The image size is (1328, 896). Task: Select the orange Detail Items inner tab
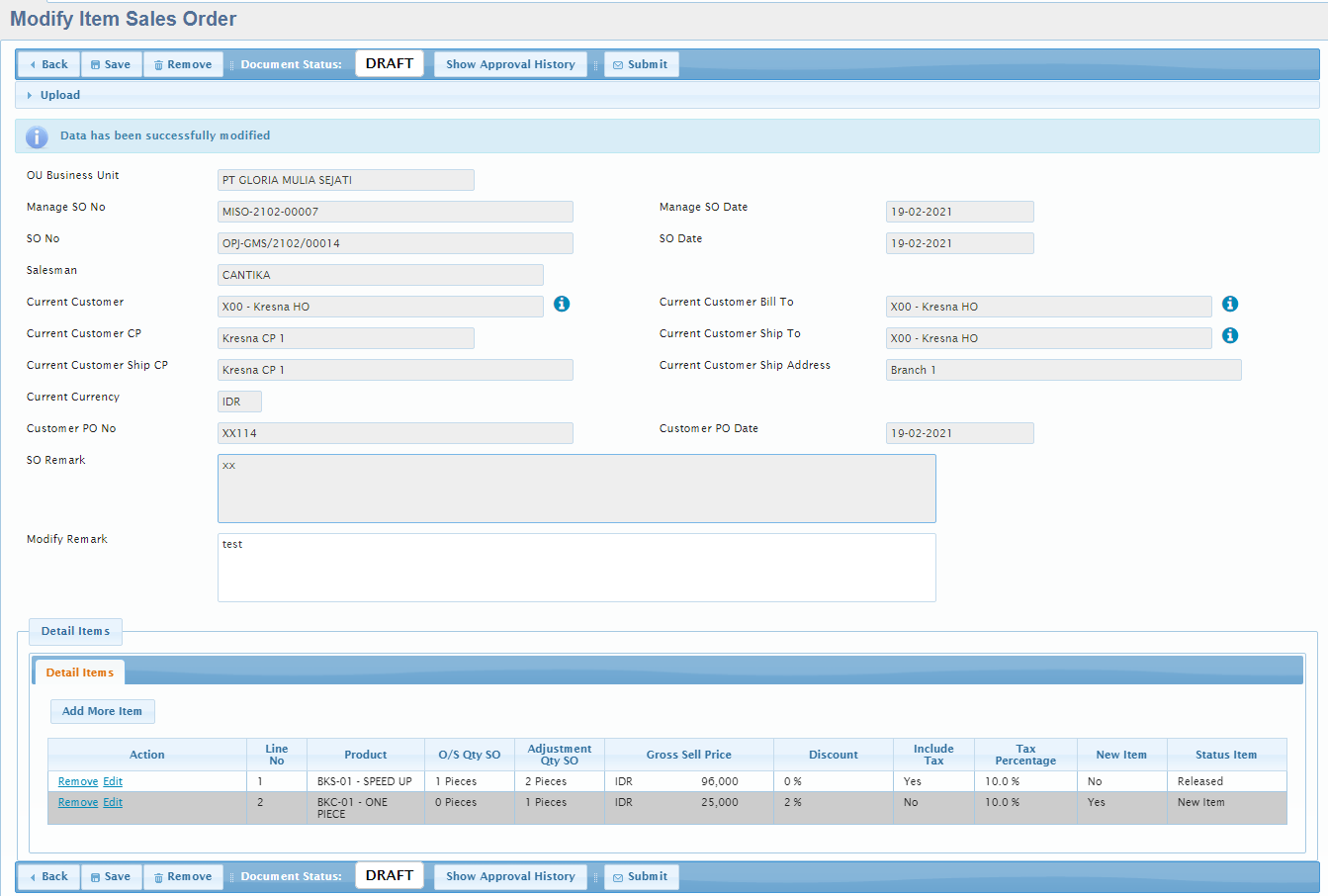click(79, 672)
